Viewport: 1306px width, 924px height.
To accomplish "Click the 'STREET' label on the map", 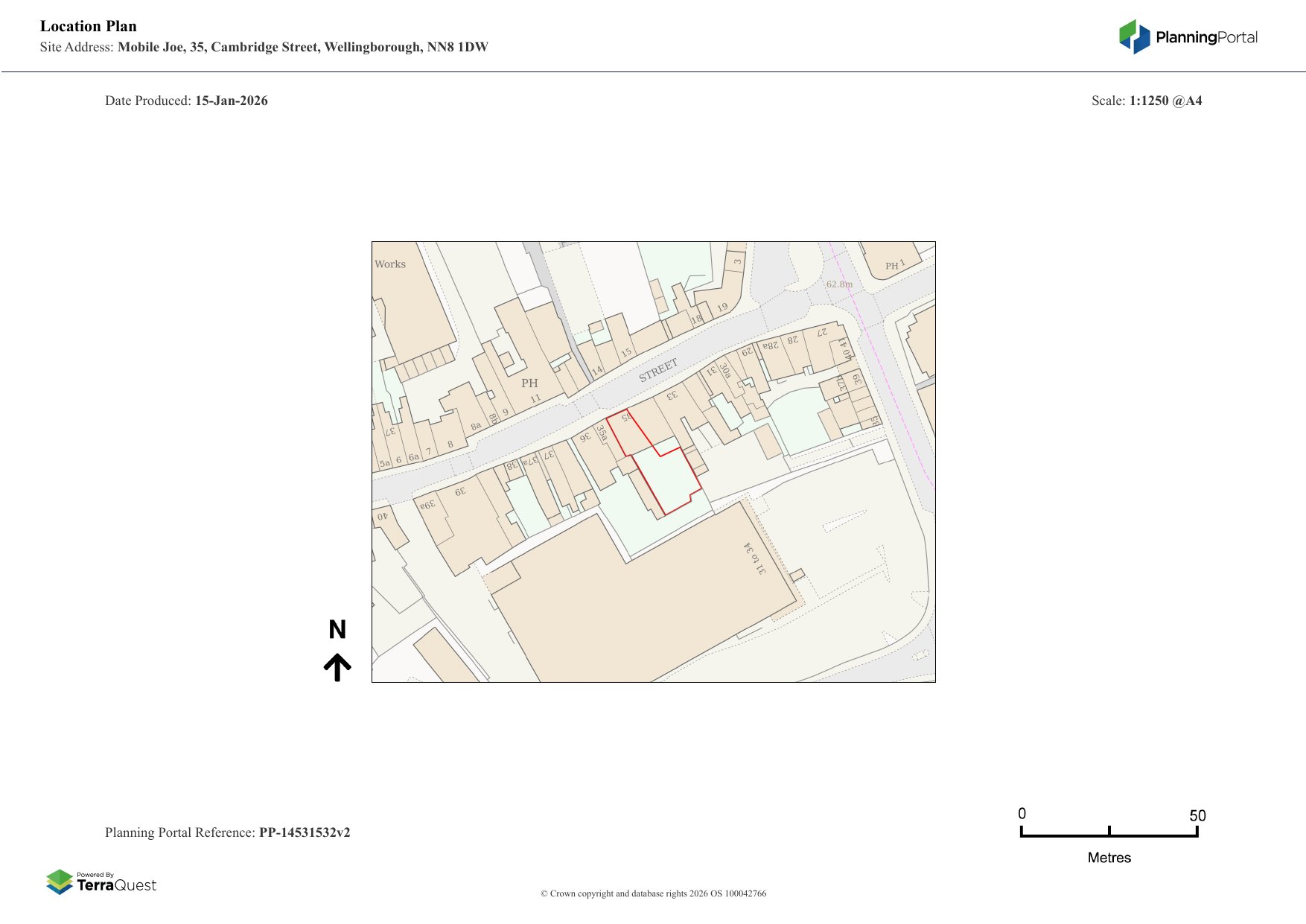I will (658, 370).
